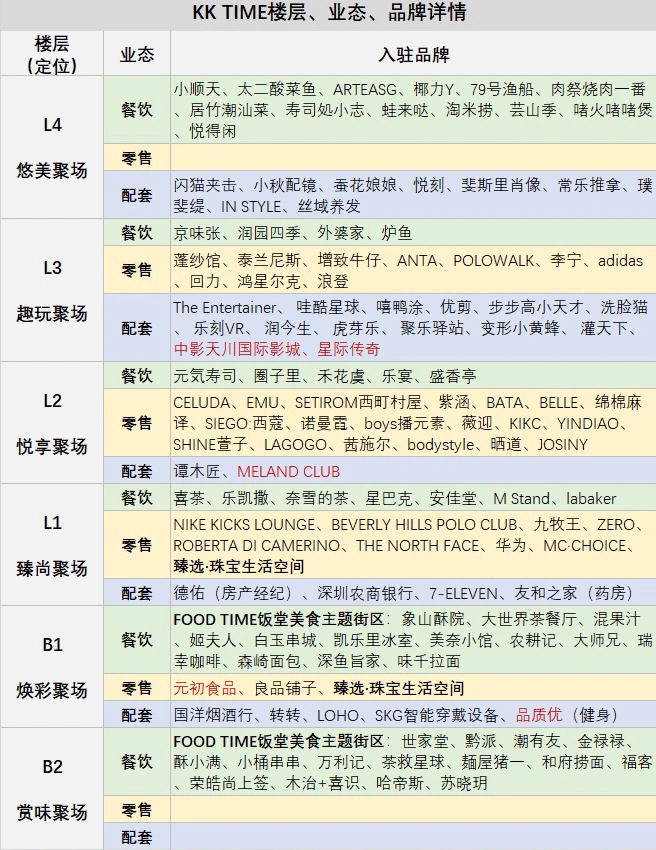This screenshot has width=656, height=850.
Task: Click the L3 趣玩聚场 floor cell
Action: pyautogui.click(x=52, y=291)
